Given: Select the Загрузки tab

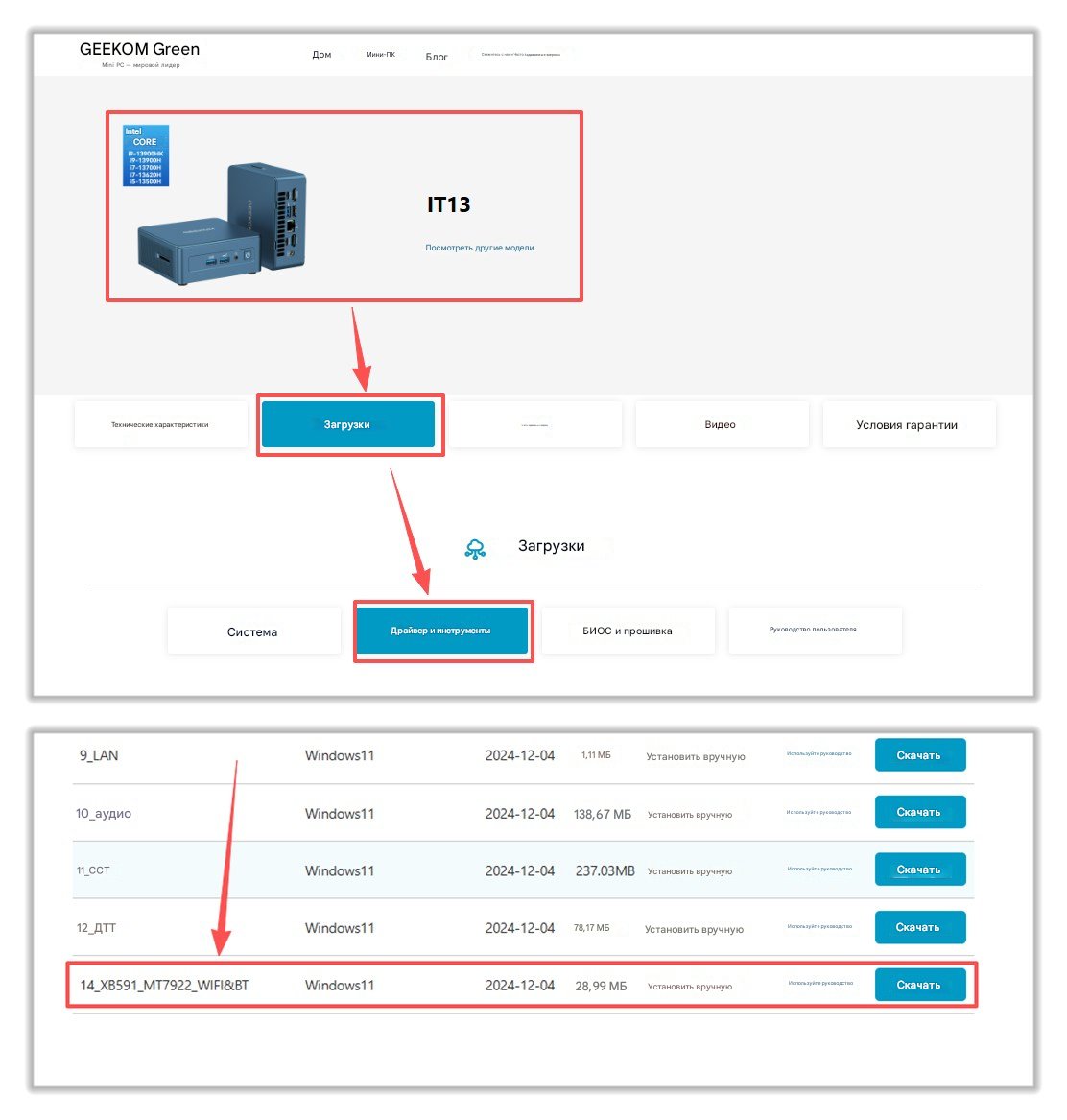Looking at the screenshot, I should pyautogui.click(x=347, y=424).
